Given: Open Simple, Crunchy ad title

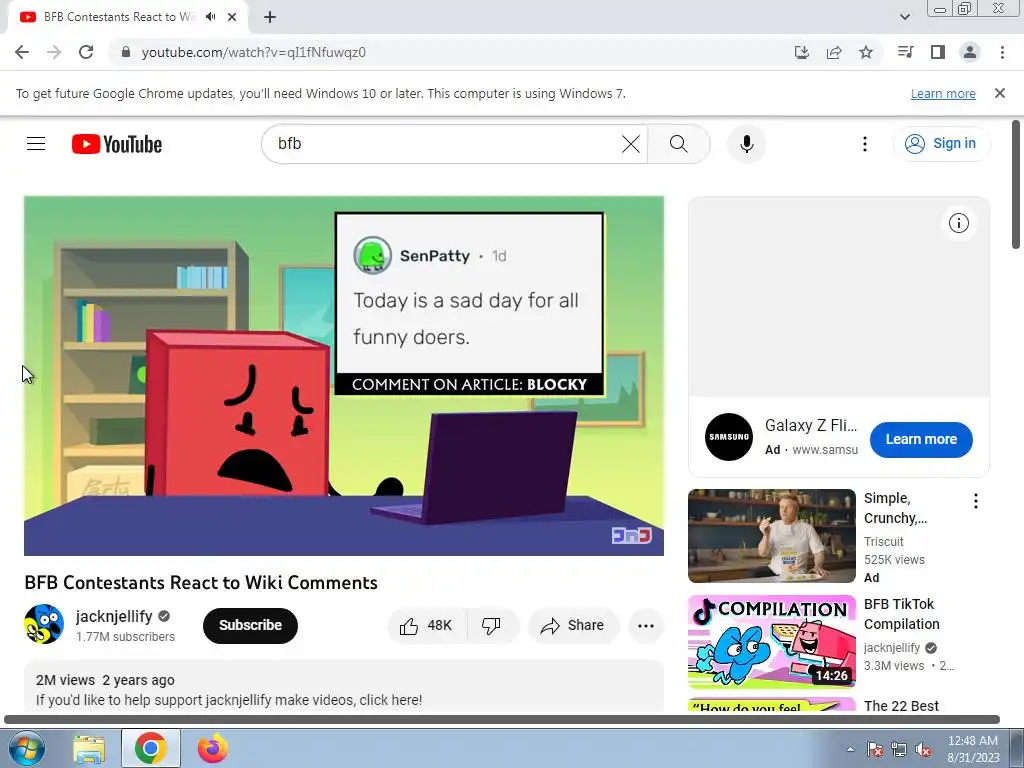Looking at the screenshot, I should coord(895,508).
